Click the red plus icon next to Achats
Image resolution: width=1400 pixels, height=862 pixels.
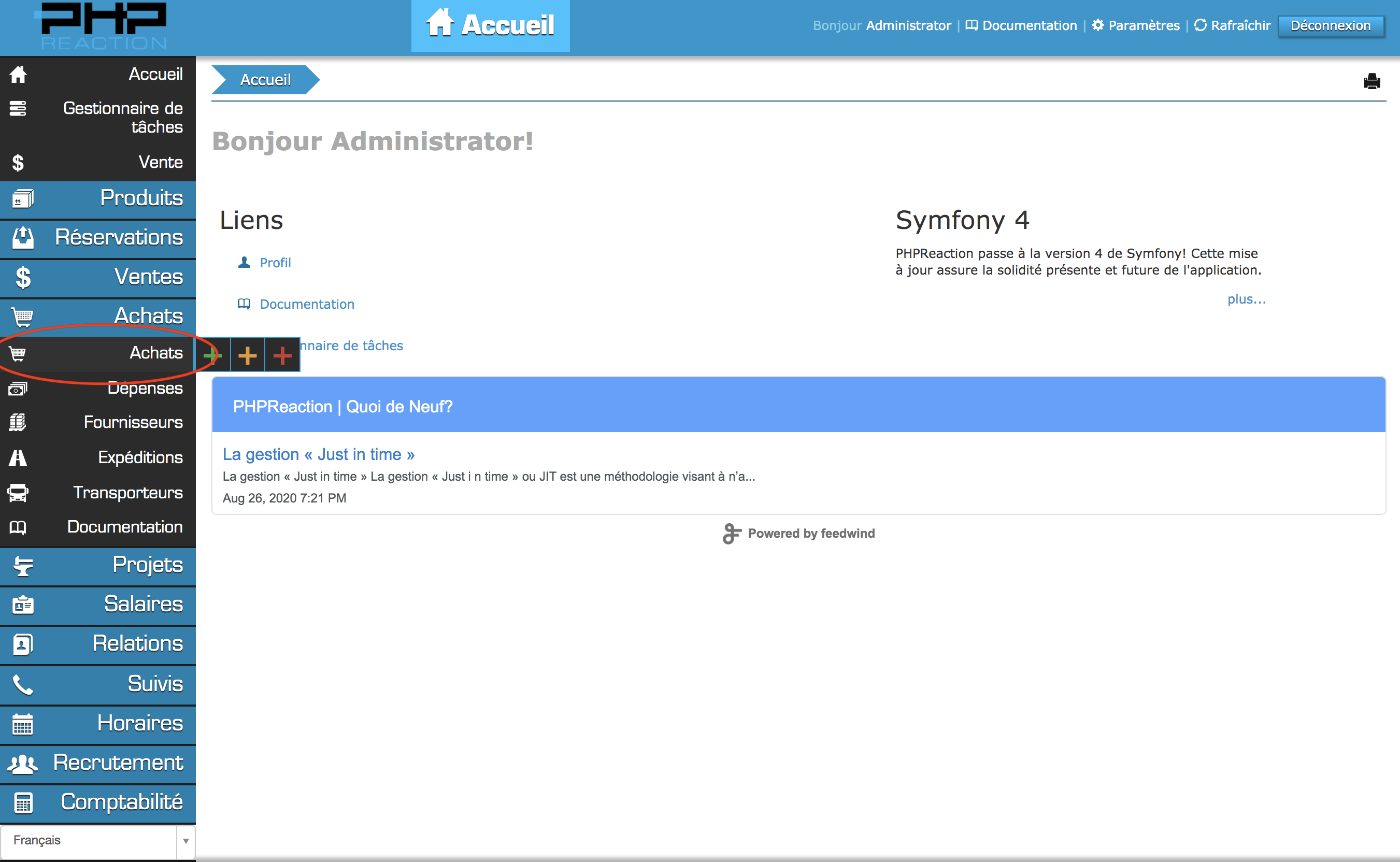(282, 355)
